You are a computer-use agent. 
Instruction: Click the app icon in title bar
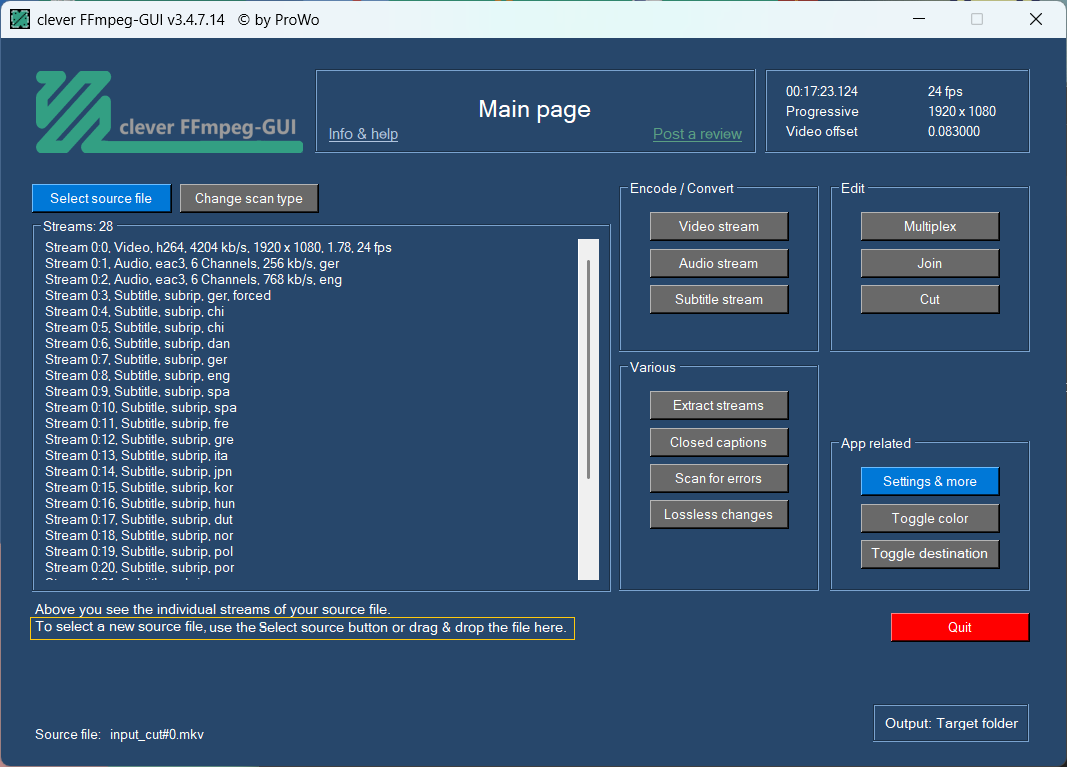(x=20, y=19)
